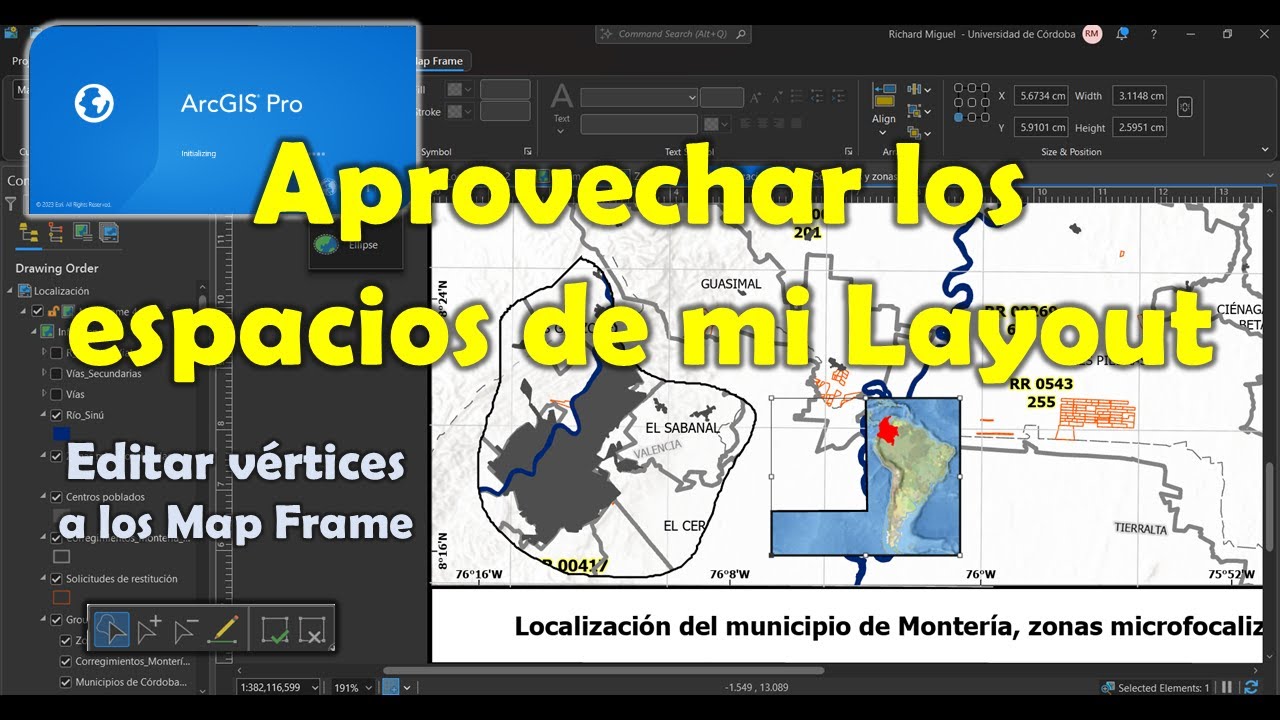1280x720 pixels.
Task: Collapse Solicitudes de restitución node
Action: coord(43,579)
